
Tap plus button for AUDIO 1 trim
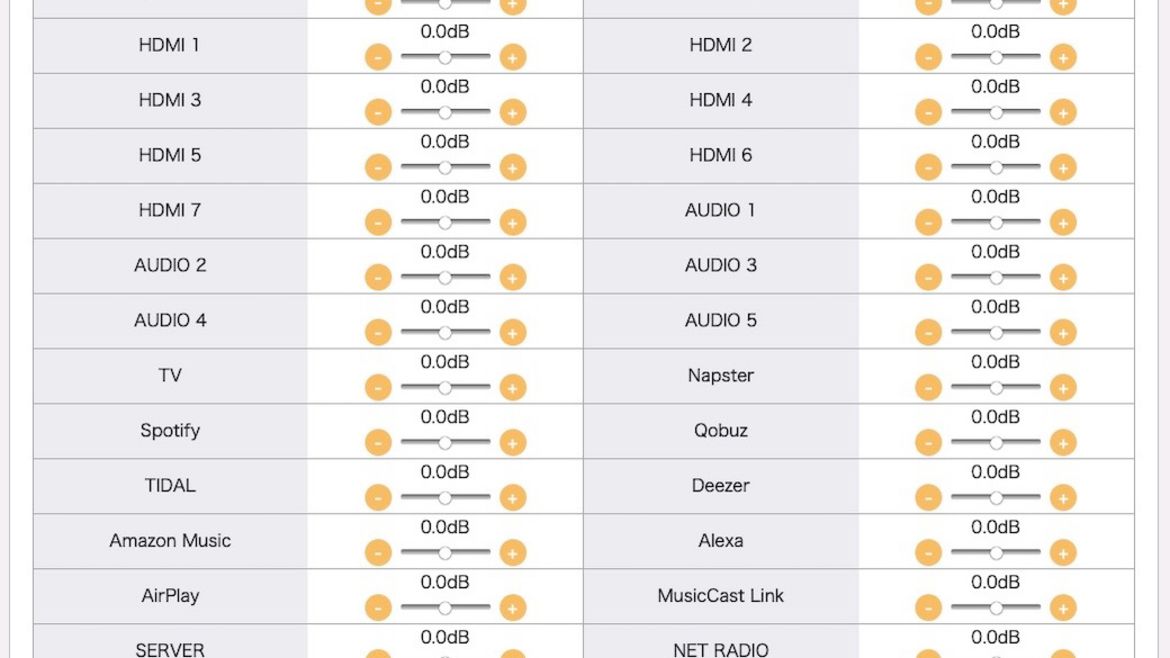click(1063, 222)
